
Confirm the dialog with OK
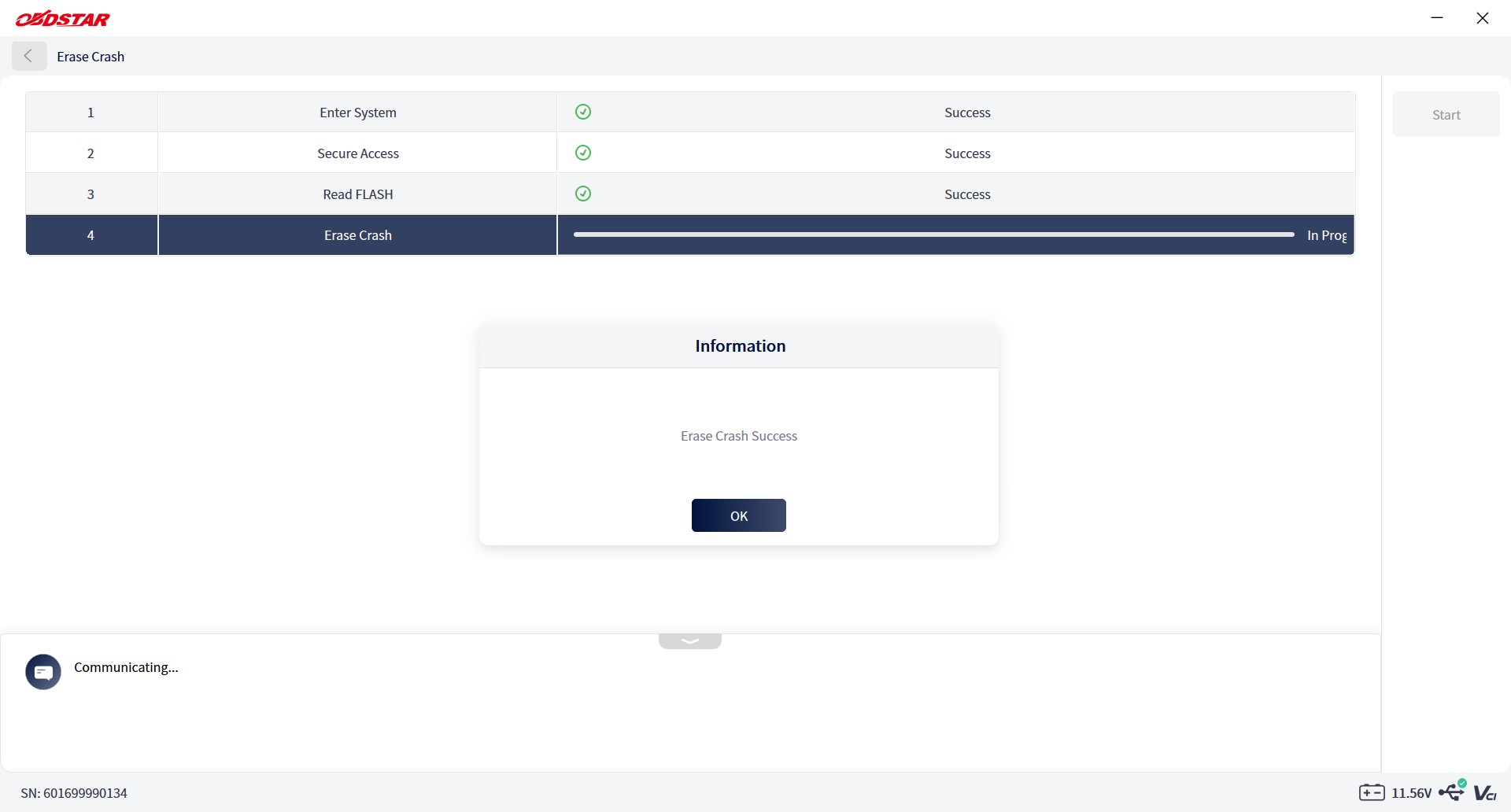pyautogui.click(x=739, y=515)
